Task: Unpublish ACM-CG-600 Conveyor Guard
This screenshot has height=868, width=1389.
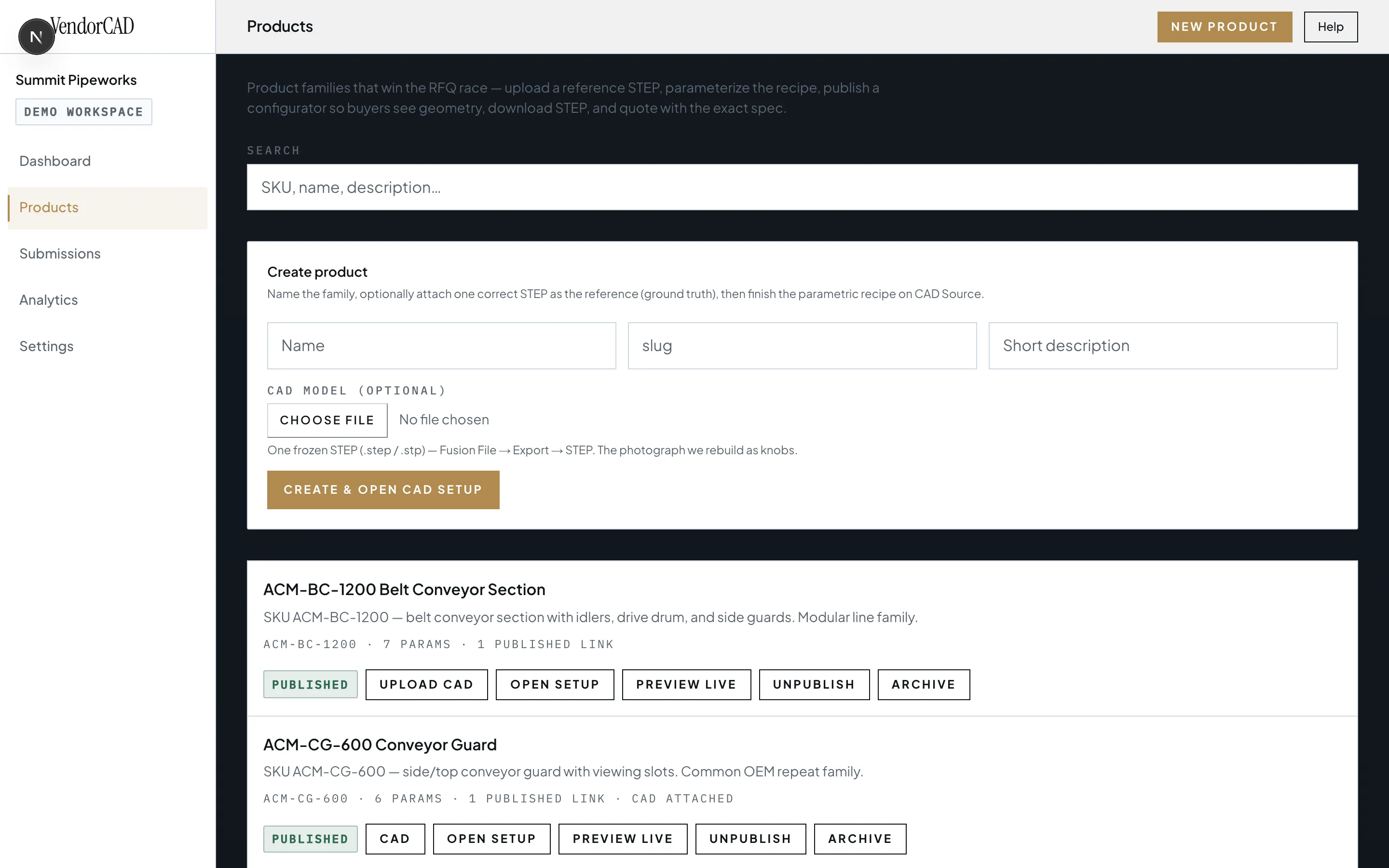Action: [750, 839]
